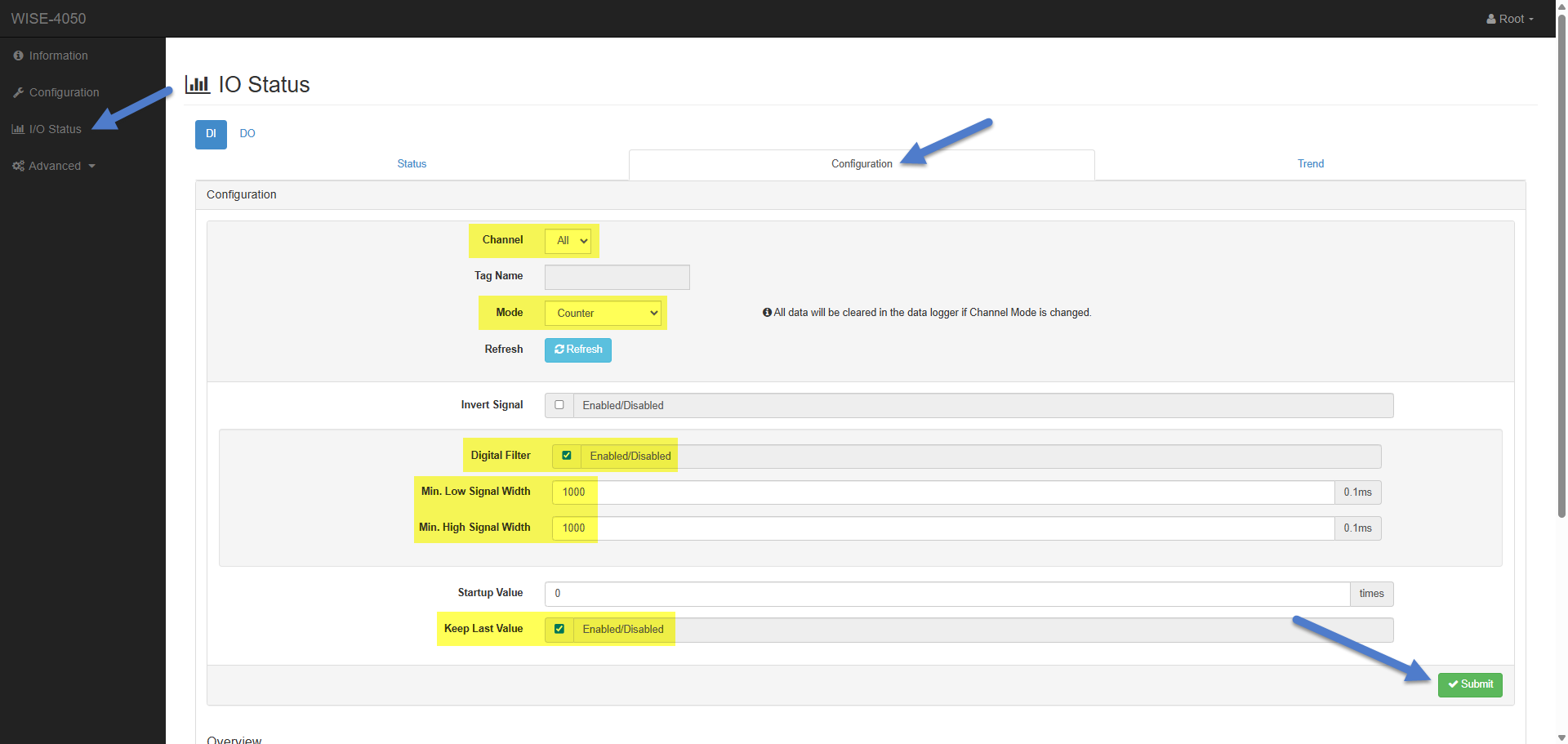
Task: Click the Tag Name input field
Action: pos(617,277)
